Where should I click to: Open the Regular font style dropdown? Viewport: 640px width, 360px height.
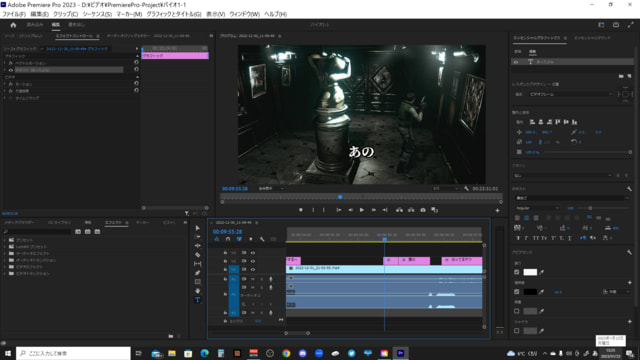click(537, 208)
